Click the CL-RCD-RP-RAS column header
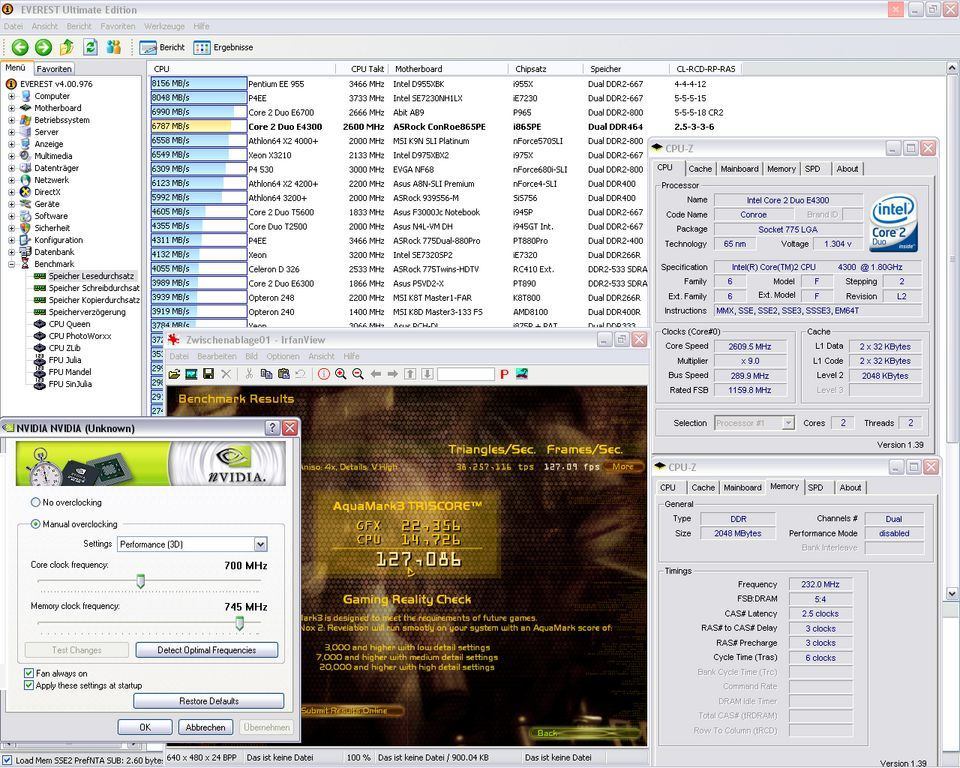 [706, 69]
